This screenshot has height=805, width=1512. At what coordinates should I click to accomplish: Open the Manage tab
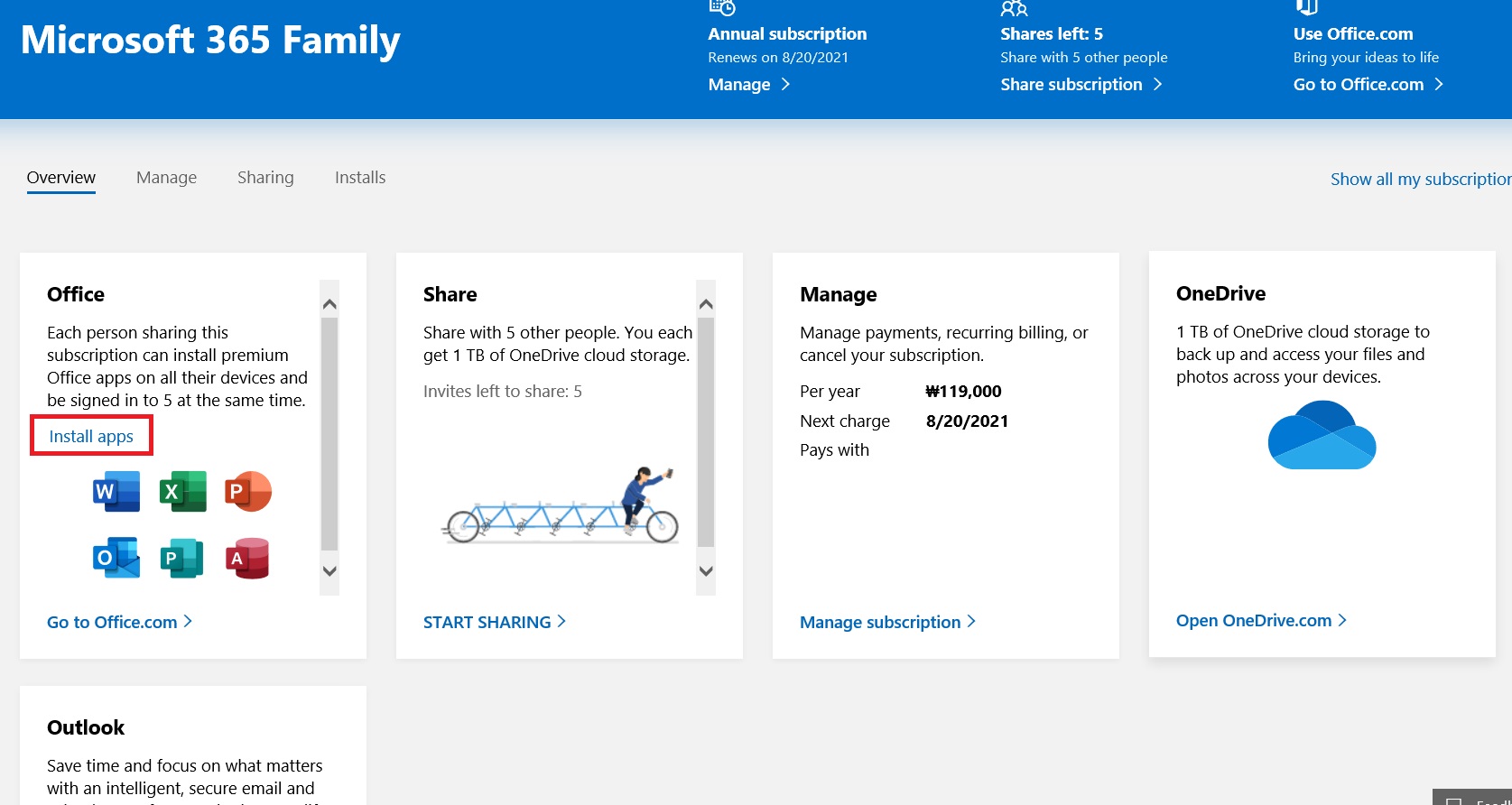point(166,178)
